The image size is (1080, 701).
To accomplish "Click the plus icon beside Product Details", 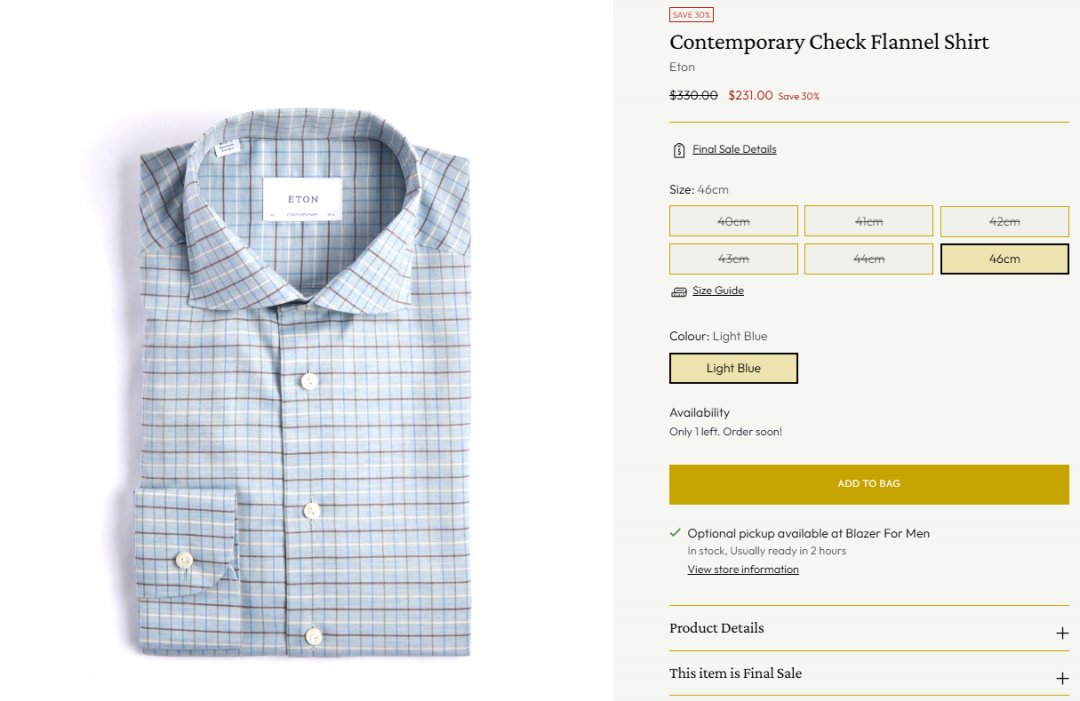I will pyautogui.click(x=1062, y=633).
